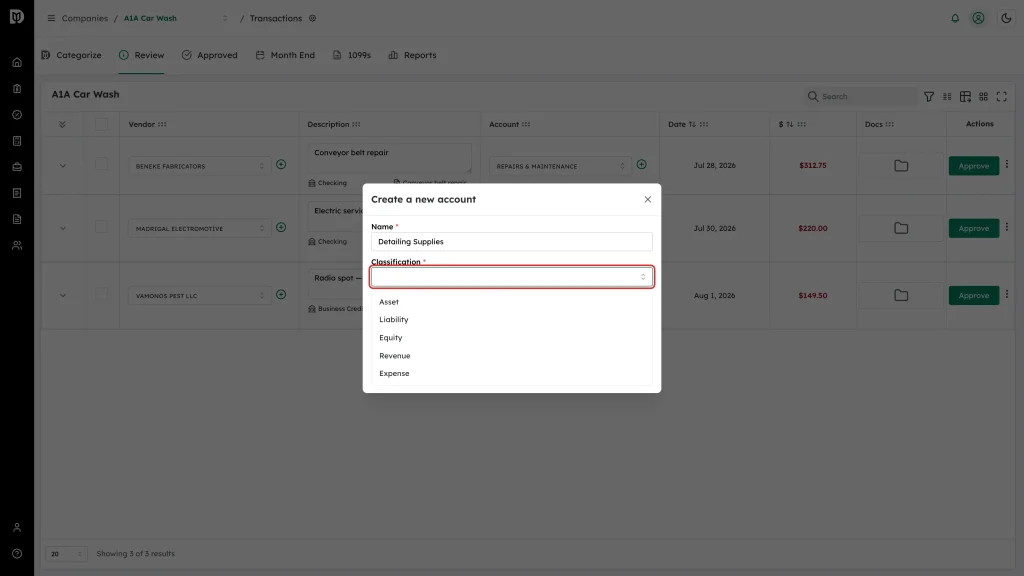Image resolution: width=1024 pixels, height=576 pixels.
Task: Add a vendor next to VAMONOS PEST LLC
Action: pos(281,295)
